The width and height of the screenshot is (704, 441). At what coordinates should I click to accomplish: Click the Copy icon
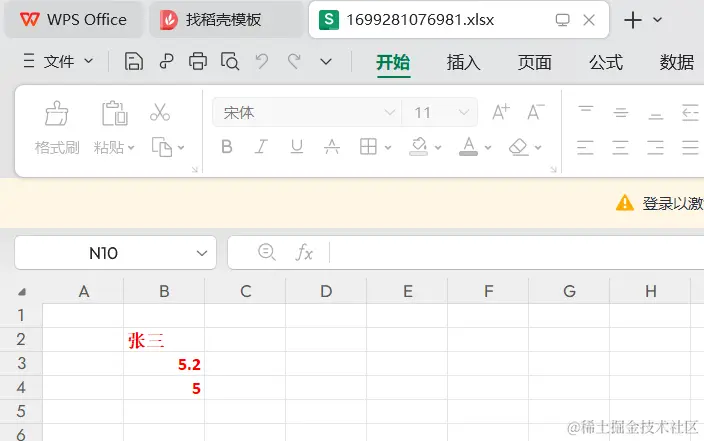point(162,147)
